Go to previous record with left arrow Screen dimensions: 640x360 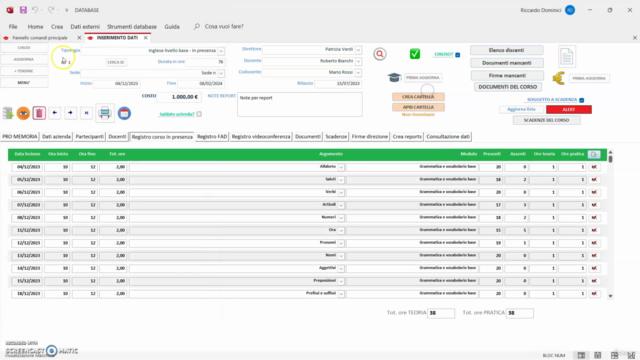tap(55, 113)
